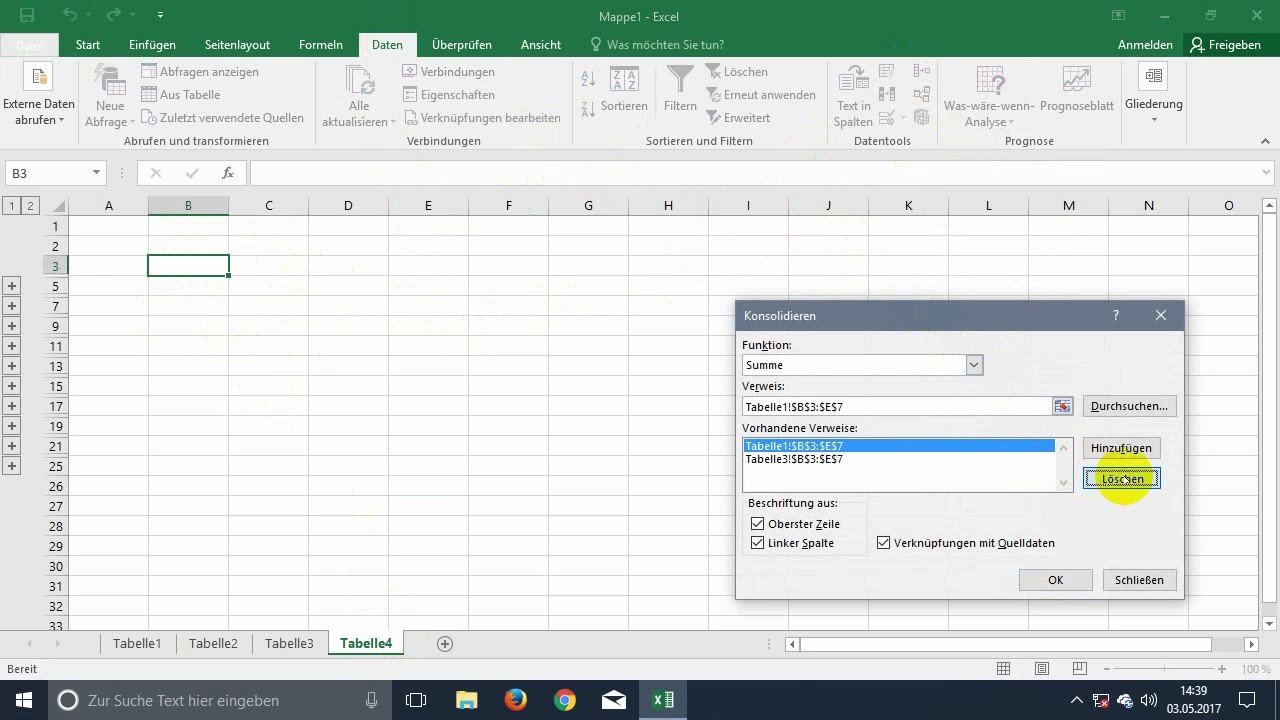
Task: Click the zoom in plus button
Action: (1222, 669)
